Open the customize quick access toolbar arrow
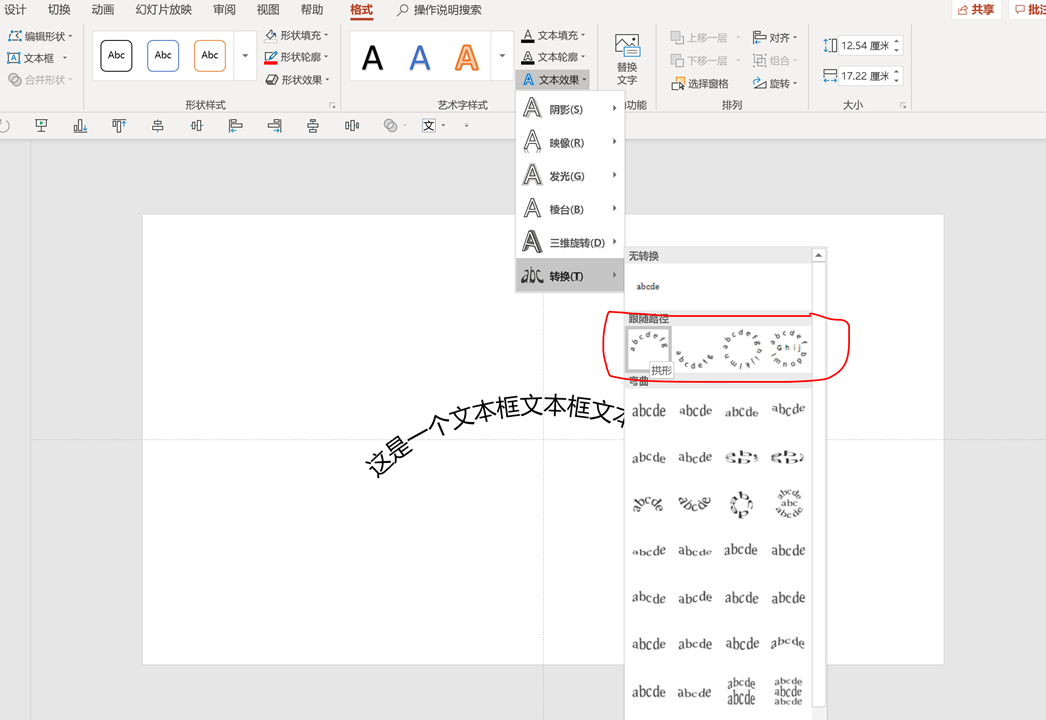 tap(466, 125)
